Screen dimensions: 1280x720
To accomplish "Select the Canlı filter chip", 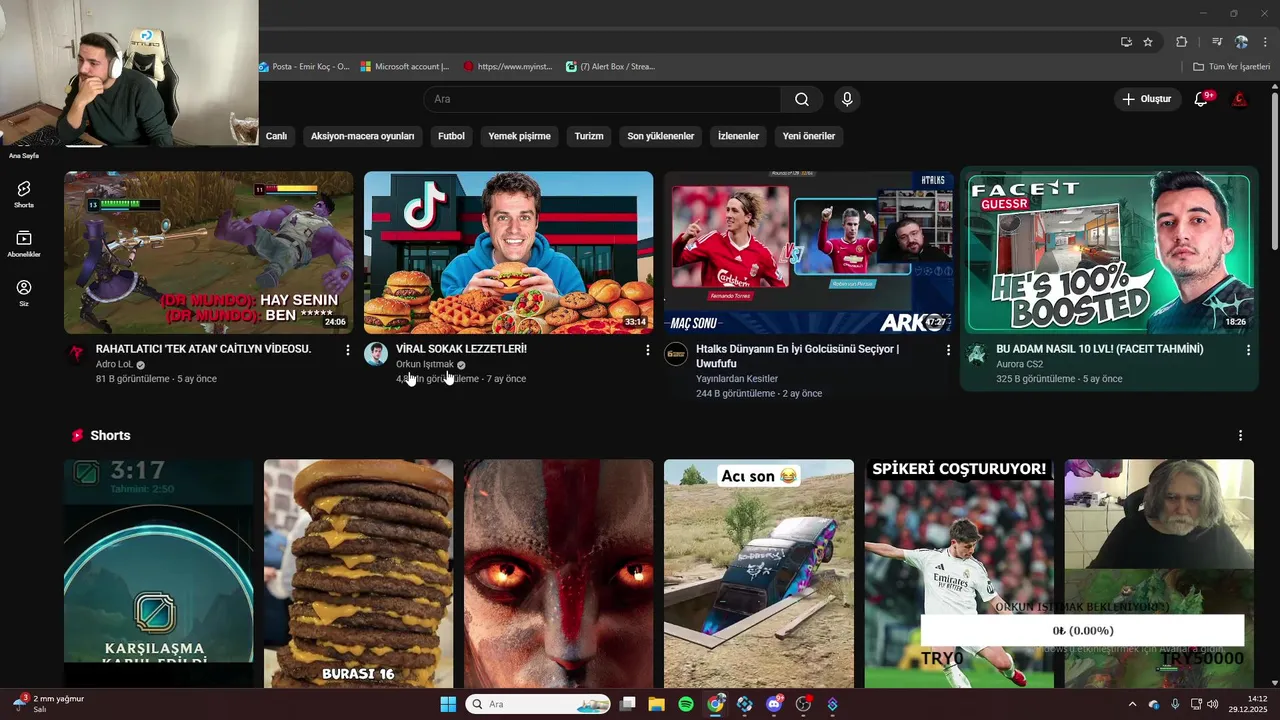I will point(276,136).
